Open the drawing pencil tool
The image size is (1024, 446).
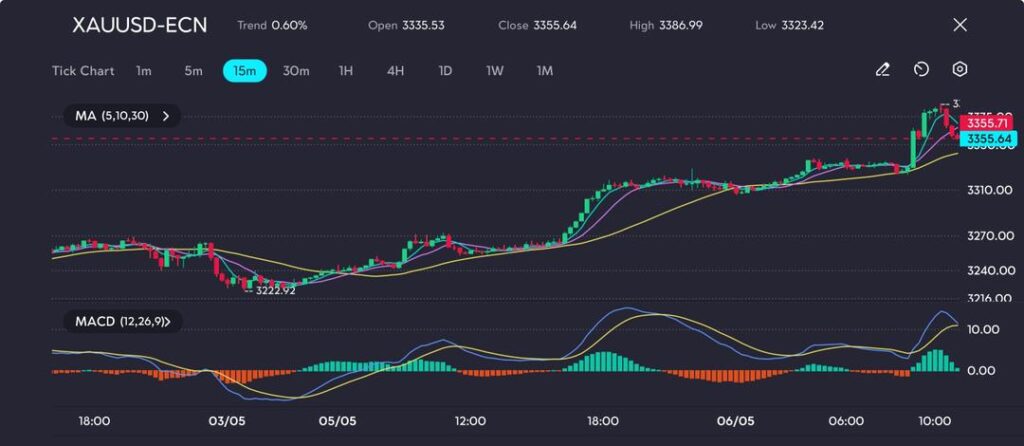pyautogui.click(x=882, y=70)
